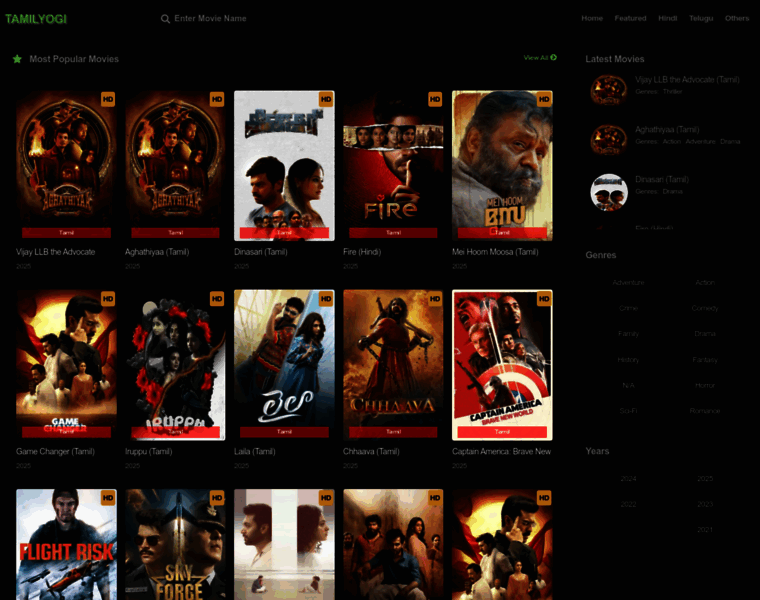Click HD badge on Game Changer poster

[108, 299]
